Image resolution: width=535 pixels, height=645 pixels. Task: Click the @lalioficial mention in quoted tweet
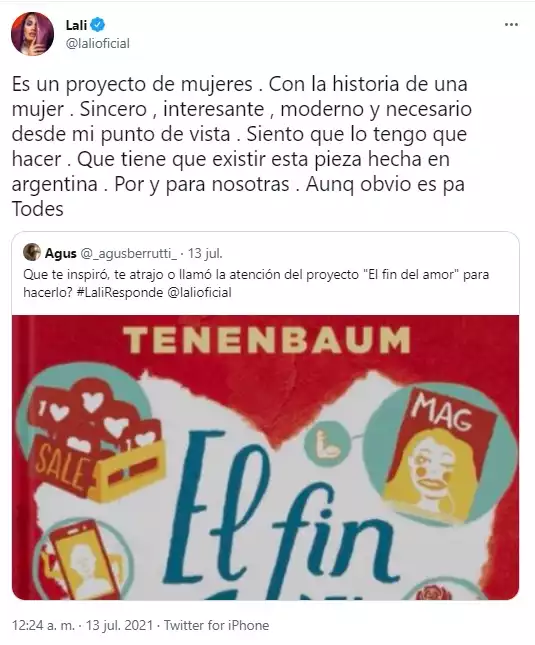pyautogui.click(x=198, y=292)
